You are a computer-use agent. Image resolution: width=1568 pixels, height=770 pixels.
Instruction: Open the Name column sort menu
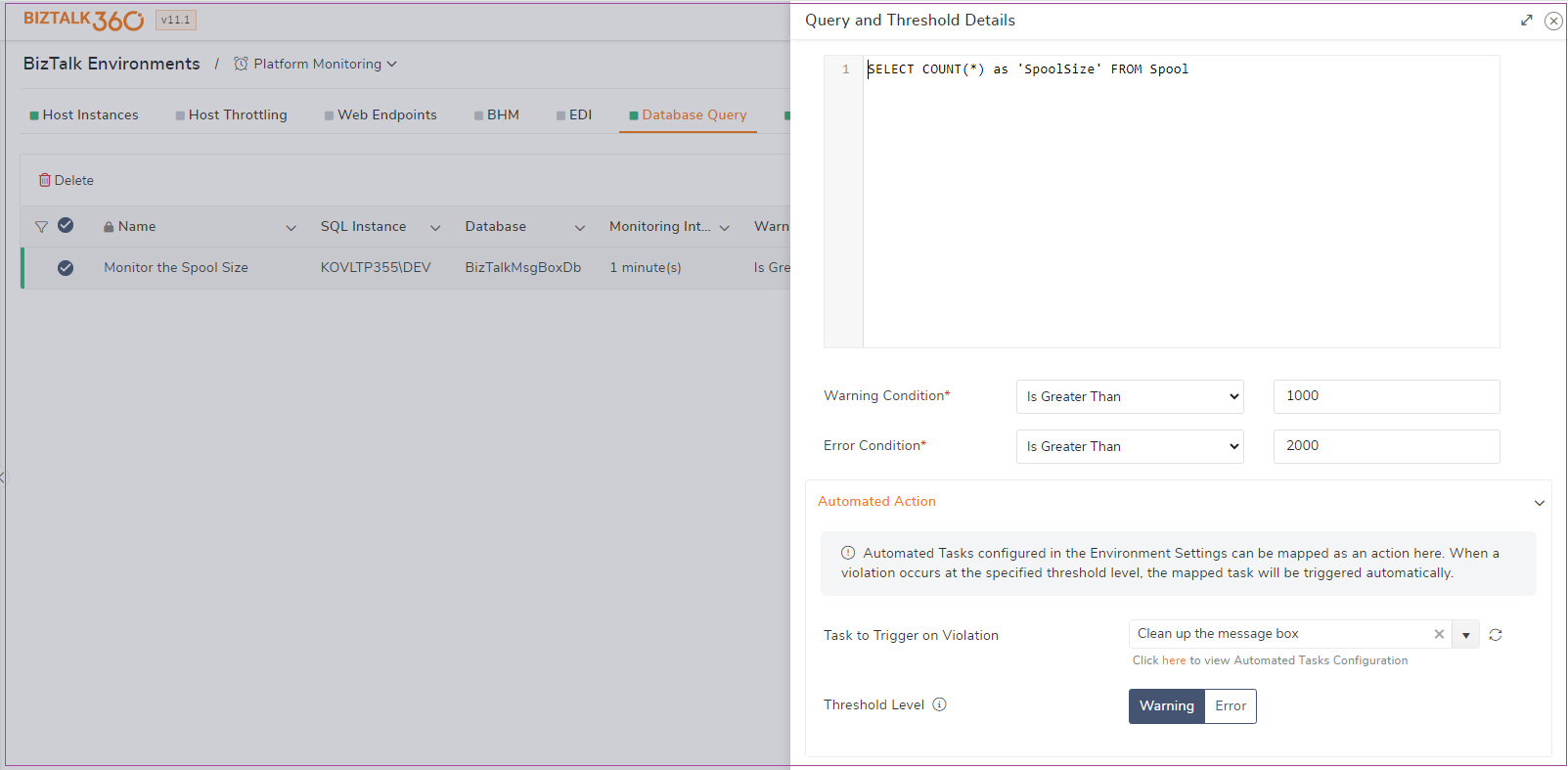pos(291,228)
